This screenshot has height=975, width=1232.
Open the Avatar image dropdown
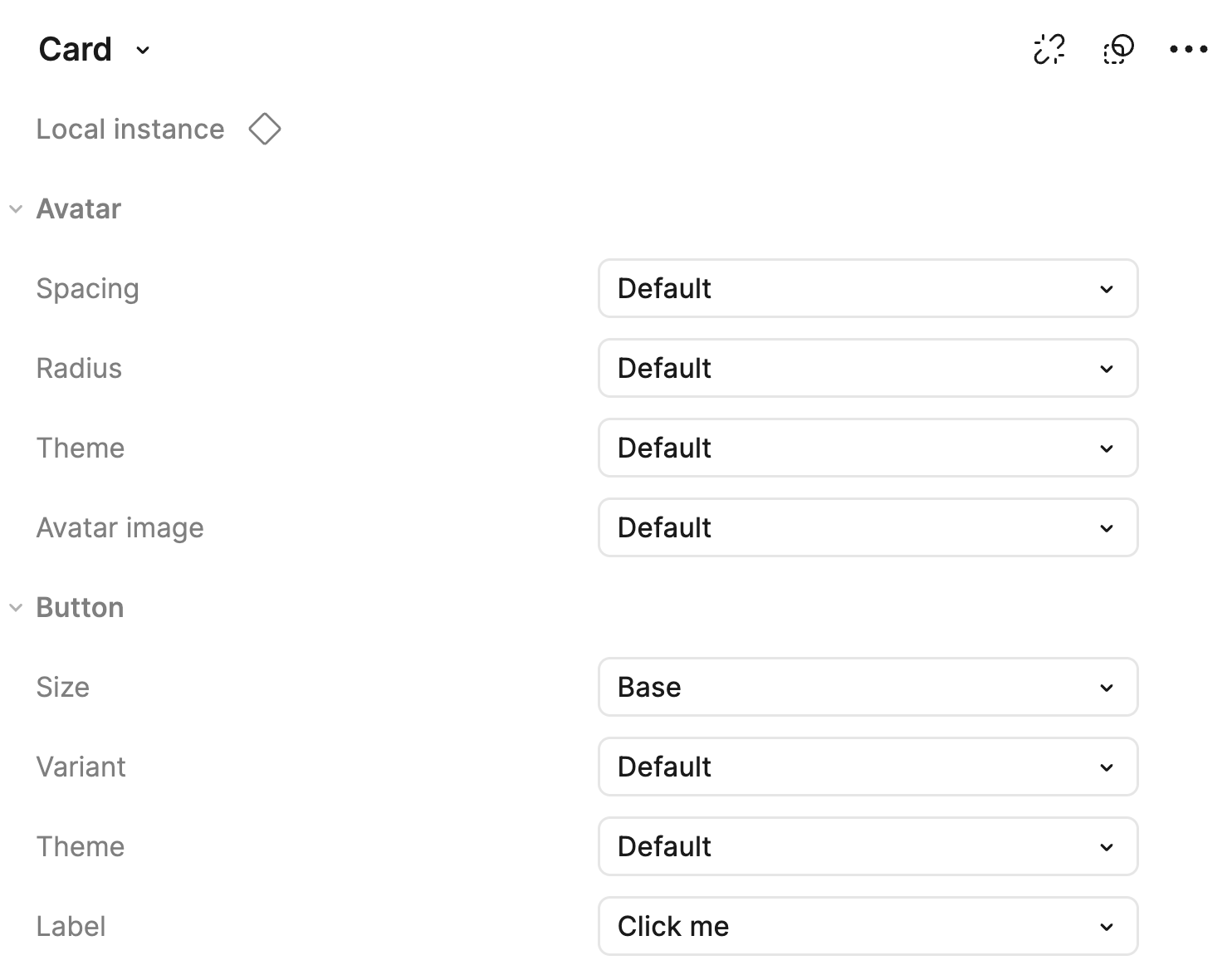(x=868, y=527)
